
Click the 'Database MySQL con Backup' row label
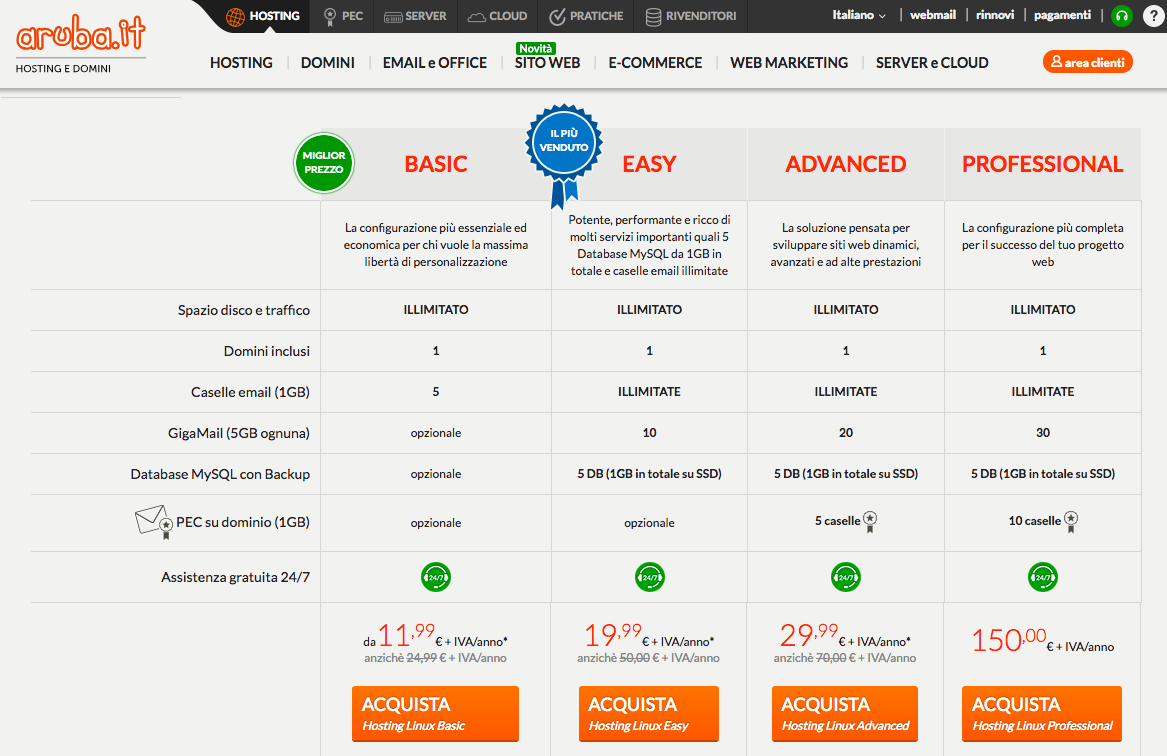click(220, 474)
